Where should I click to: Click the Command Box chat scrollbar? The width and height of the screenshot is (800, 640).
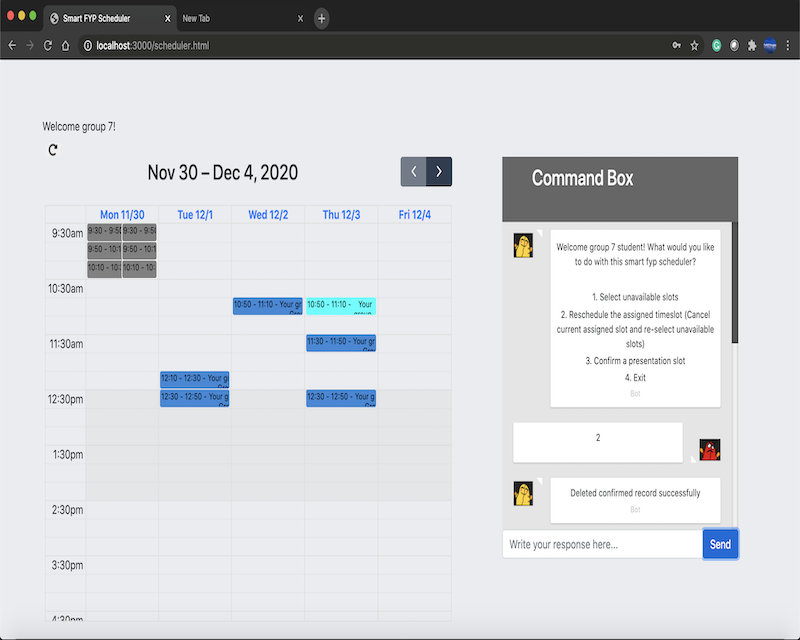click(x=735, y=290)
